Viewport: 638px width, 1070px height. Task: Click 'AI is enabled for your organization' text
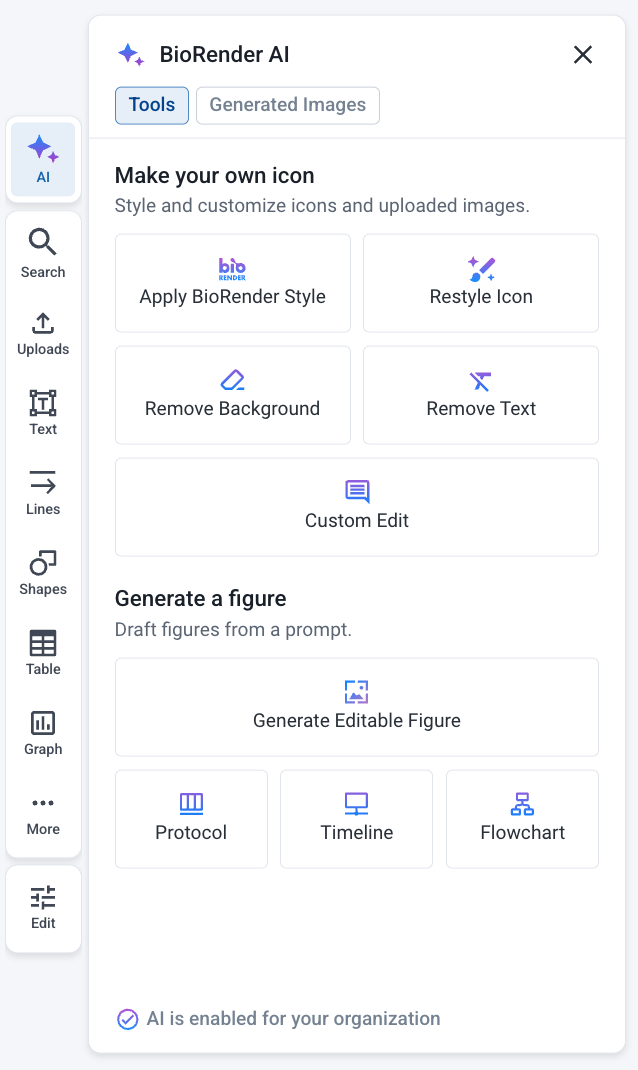point(293,1019)
